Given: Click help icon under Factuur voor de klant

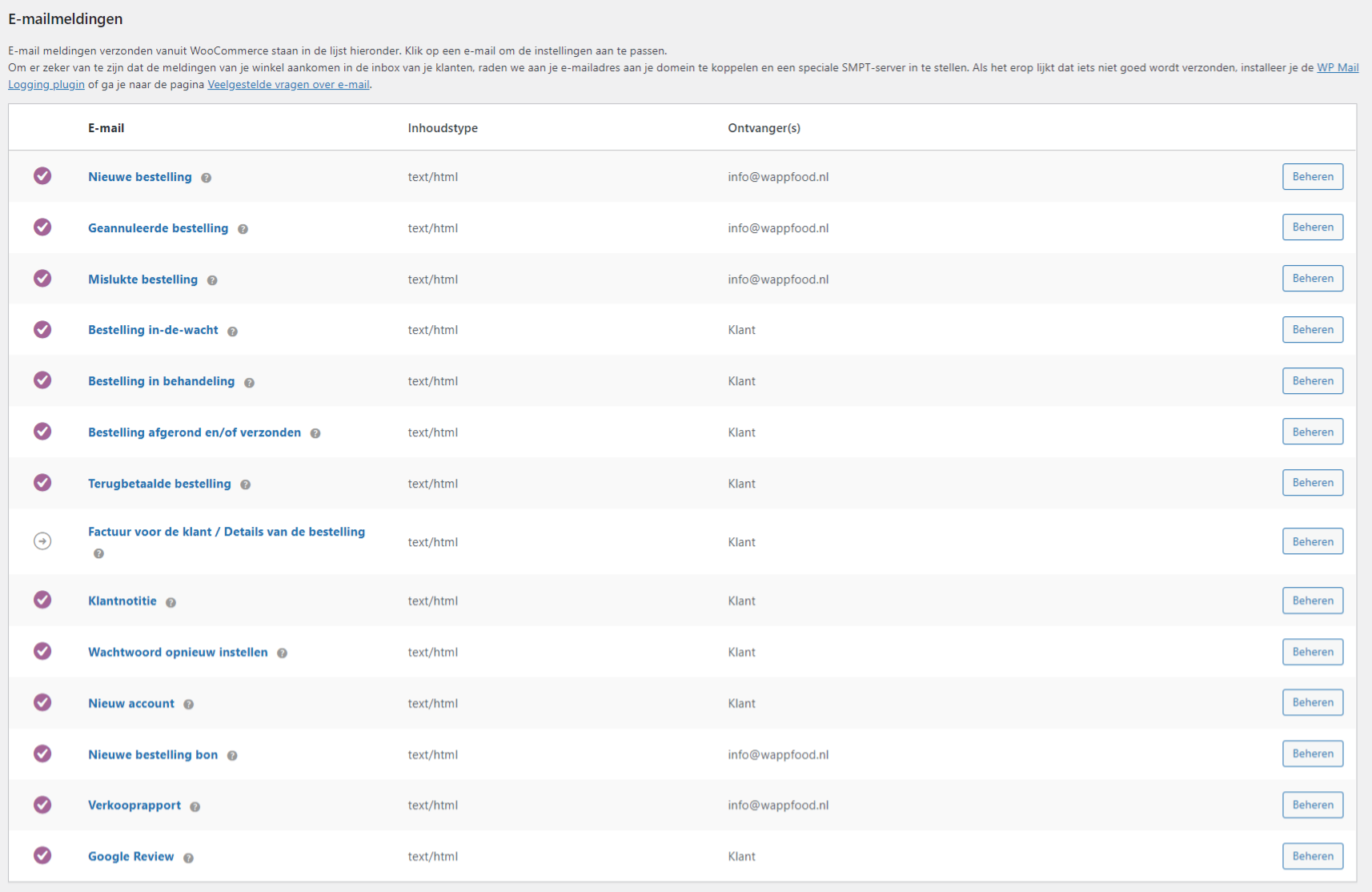Looking at the screenshot, I should (98, 553).
